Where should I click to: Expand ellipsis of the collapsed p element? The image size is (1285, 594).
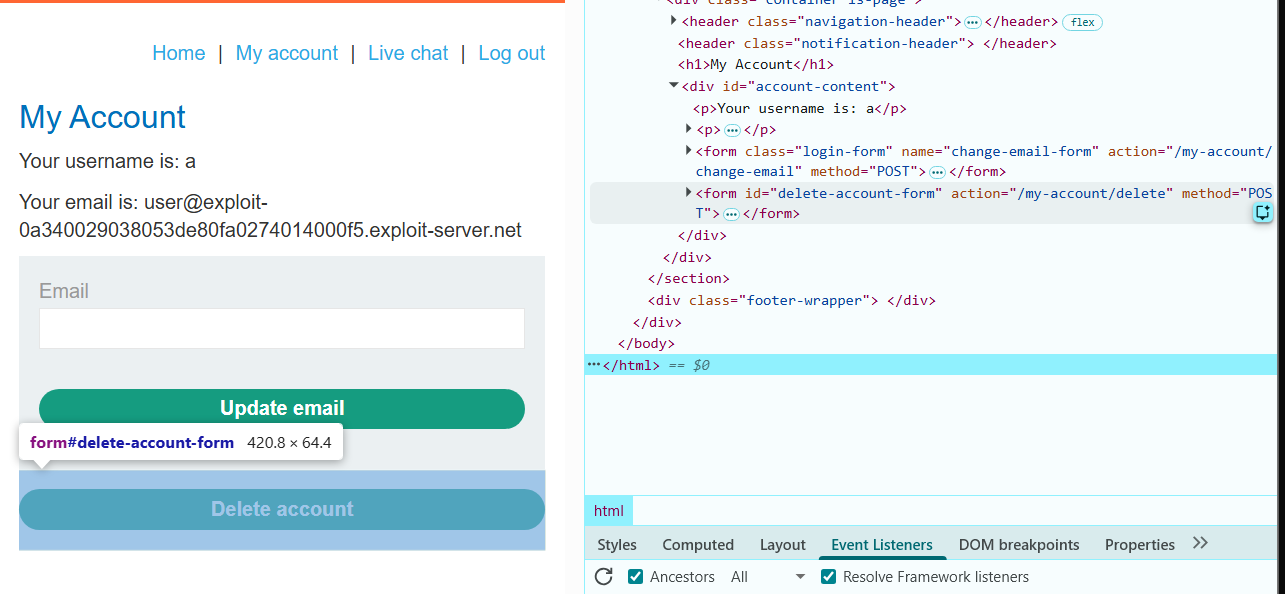point(732,130)
